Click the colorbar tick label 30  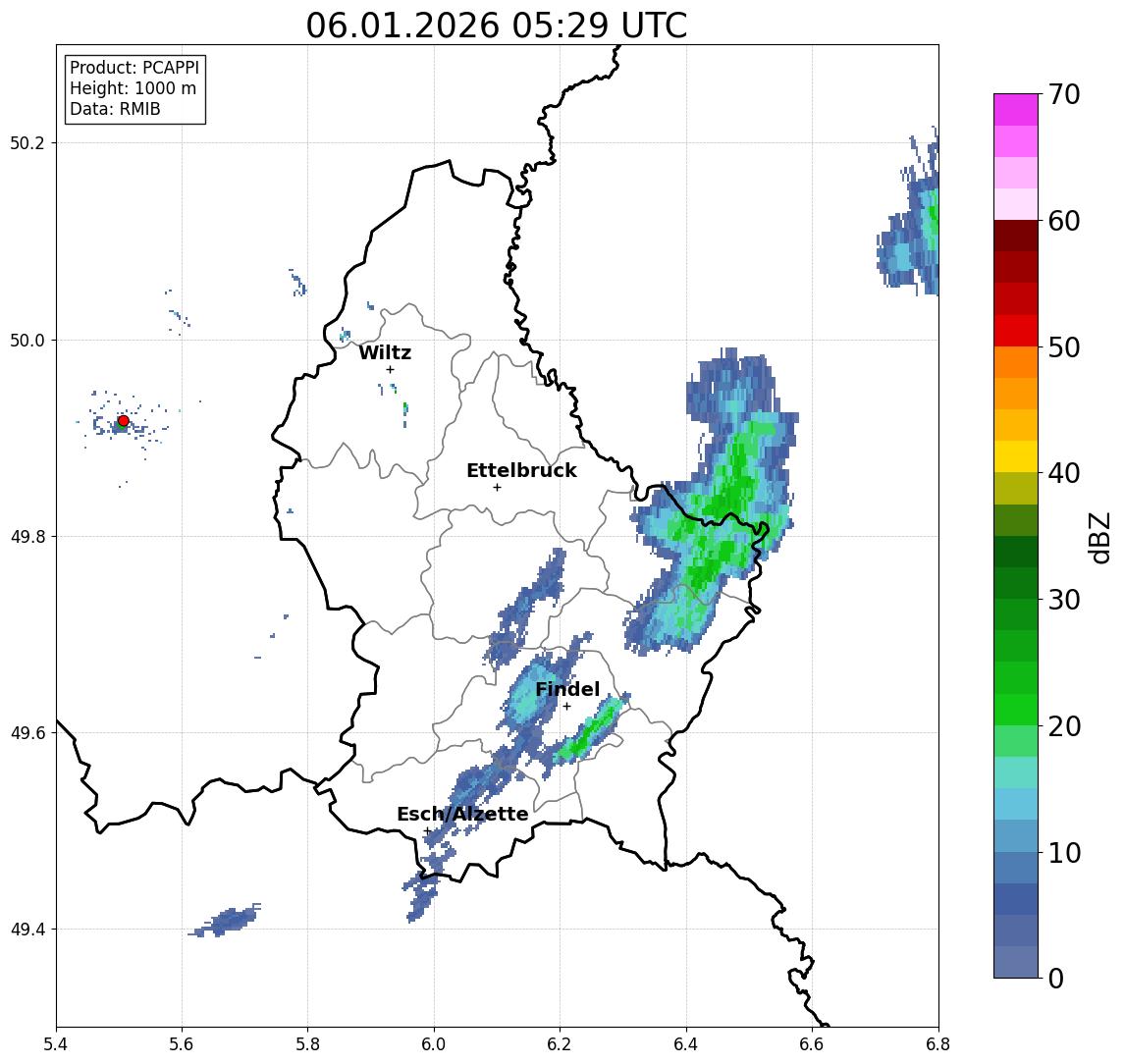point(1064,600)
